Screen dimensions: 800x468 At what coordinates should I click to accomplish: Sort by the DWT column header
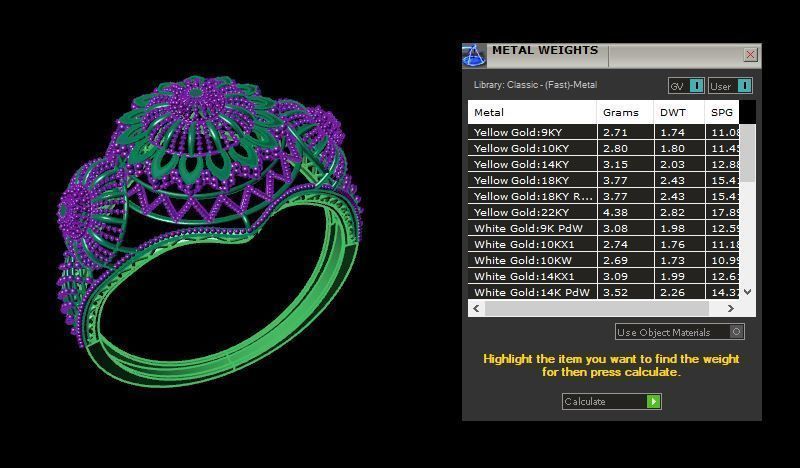point(679,112)
